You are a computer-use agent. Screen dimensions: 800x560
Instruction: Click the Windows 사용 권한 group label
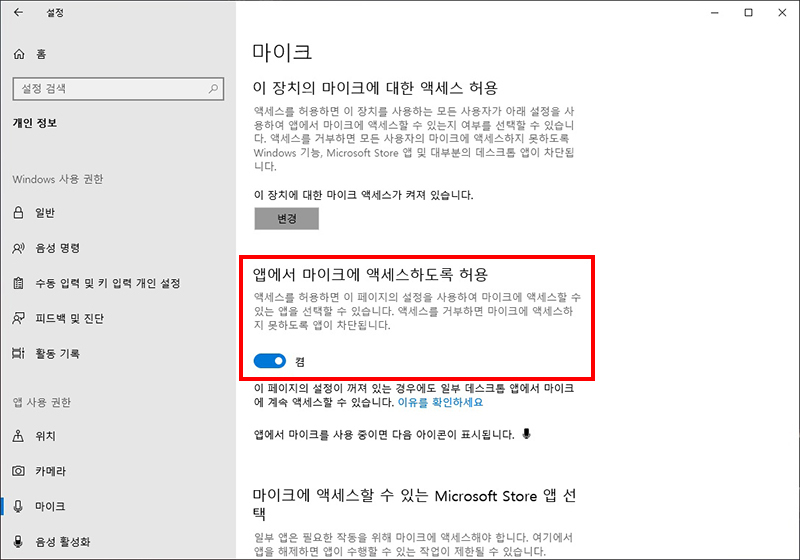point(58,179)
